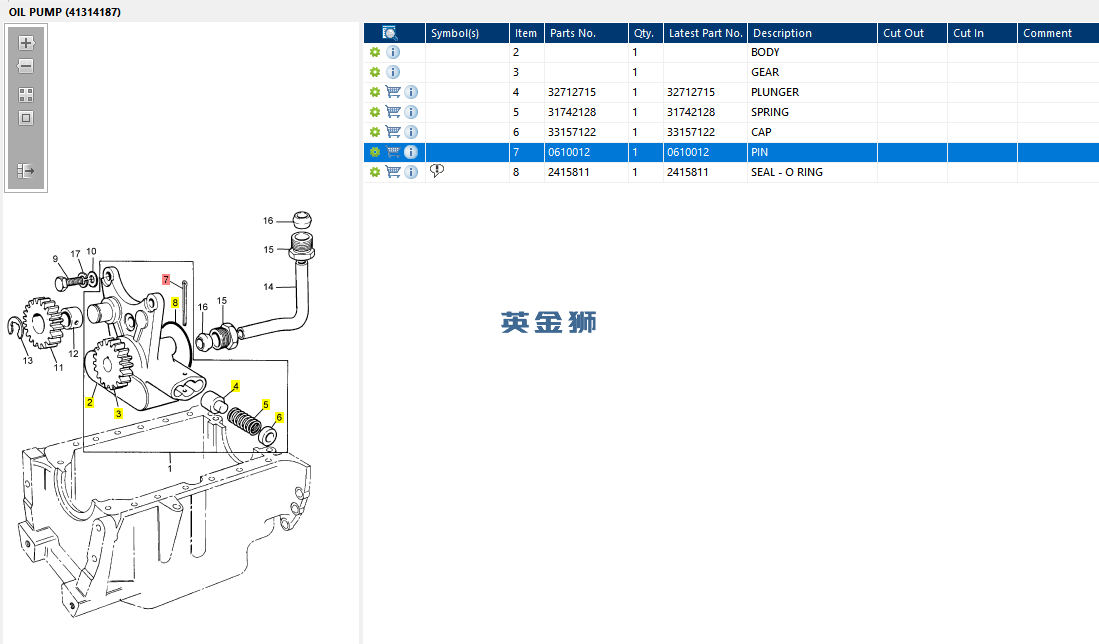Sort by the Description column header
This screenshot has height=644, width=1099.
(812, 33)
